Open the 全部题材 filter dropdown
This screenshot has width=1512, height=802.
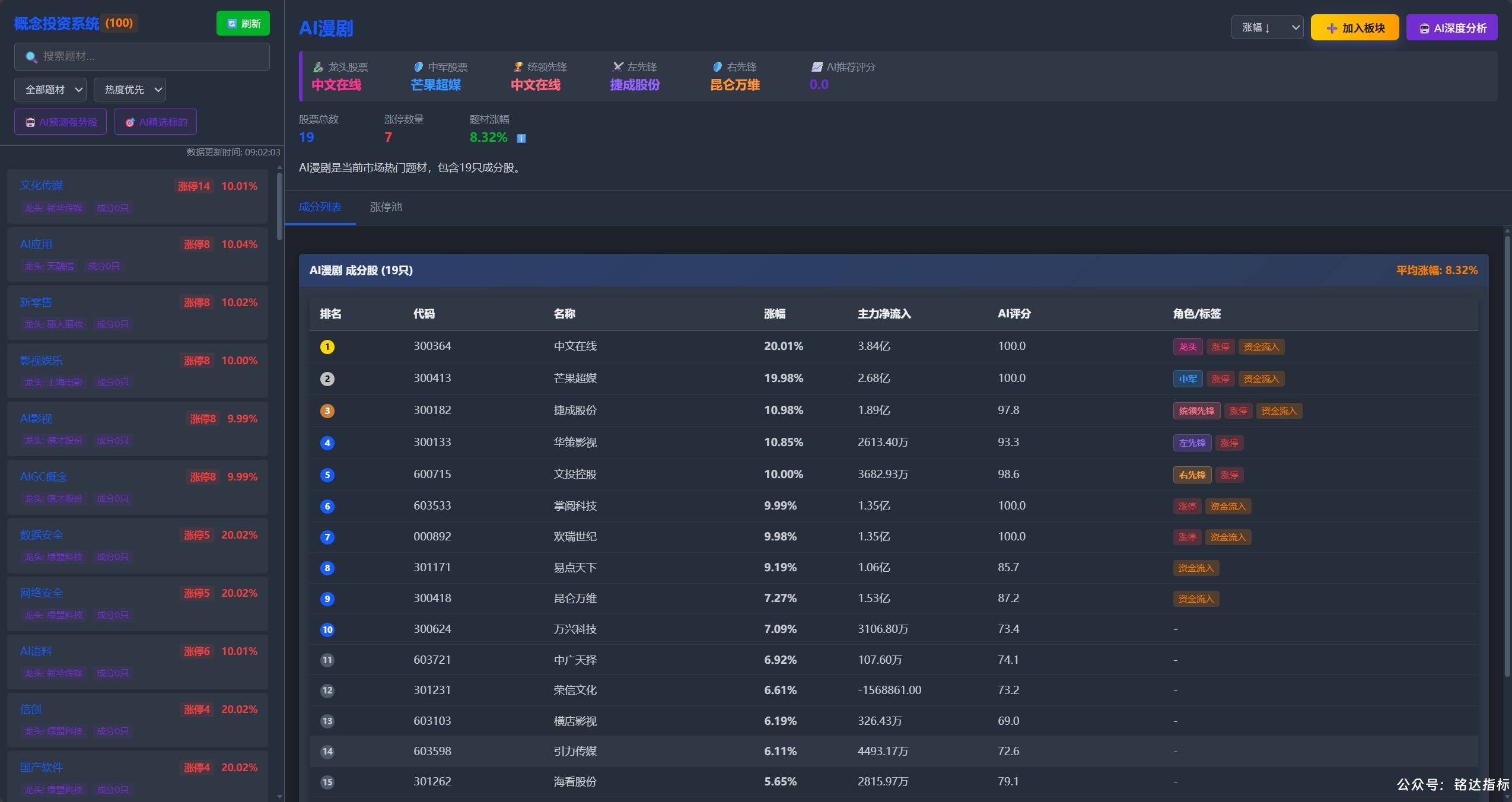pyautogui.click(x=50, y=90)
